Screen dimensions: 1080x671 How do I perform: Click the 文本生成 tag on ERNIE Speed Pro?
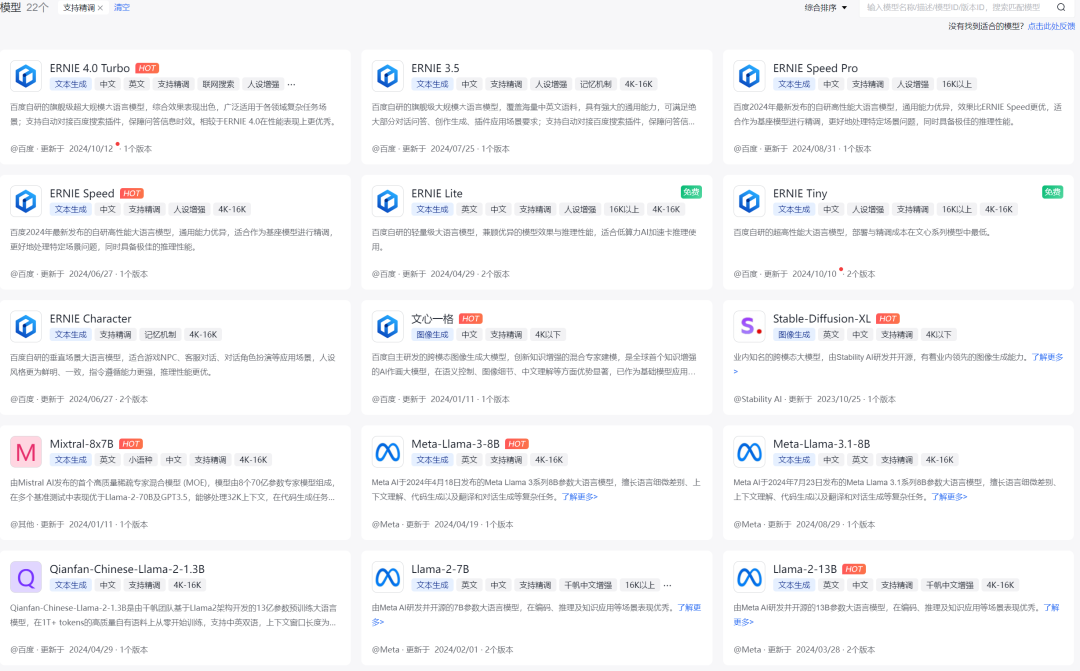(x=794, y=85)
